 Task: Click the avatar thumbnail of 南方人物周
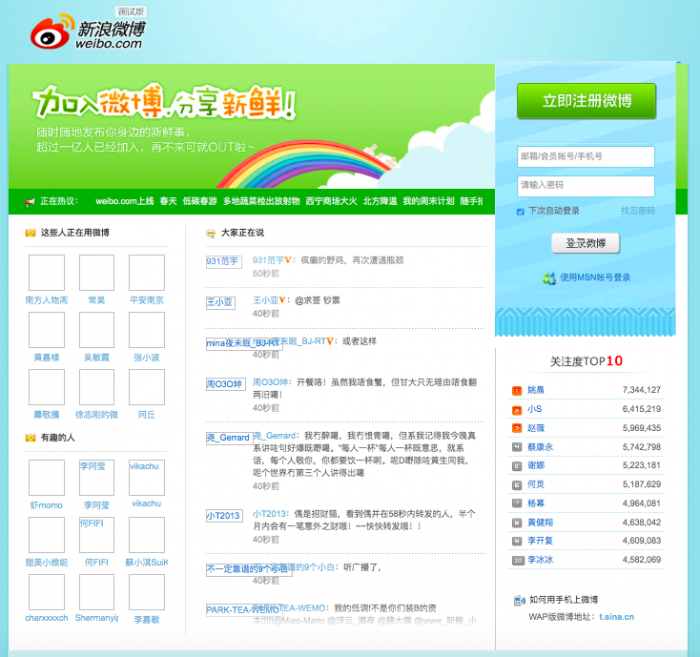click(46, 273)
